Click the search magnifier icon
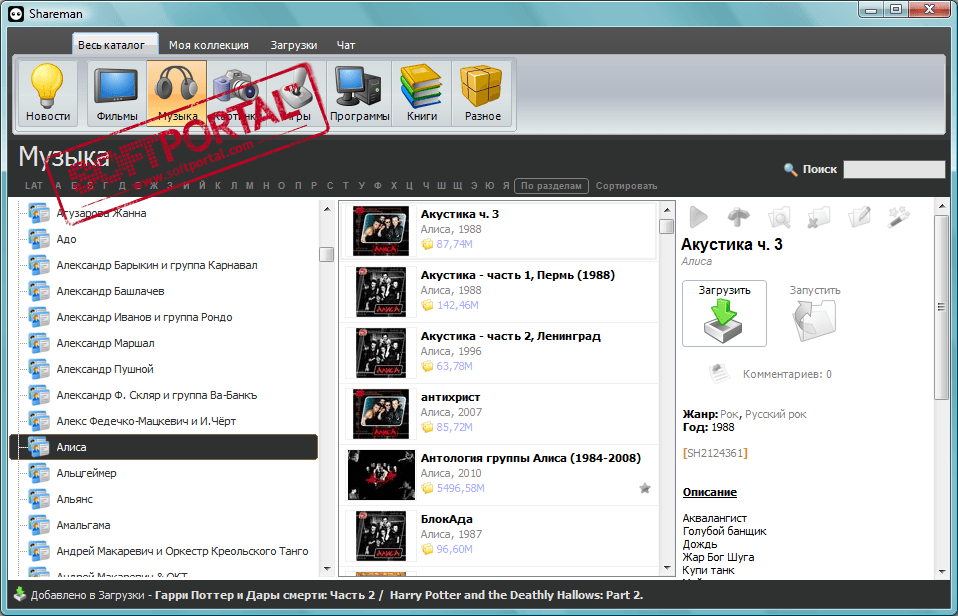The height and width of the screenshot is (616, 958). (x=791, y=169)
